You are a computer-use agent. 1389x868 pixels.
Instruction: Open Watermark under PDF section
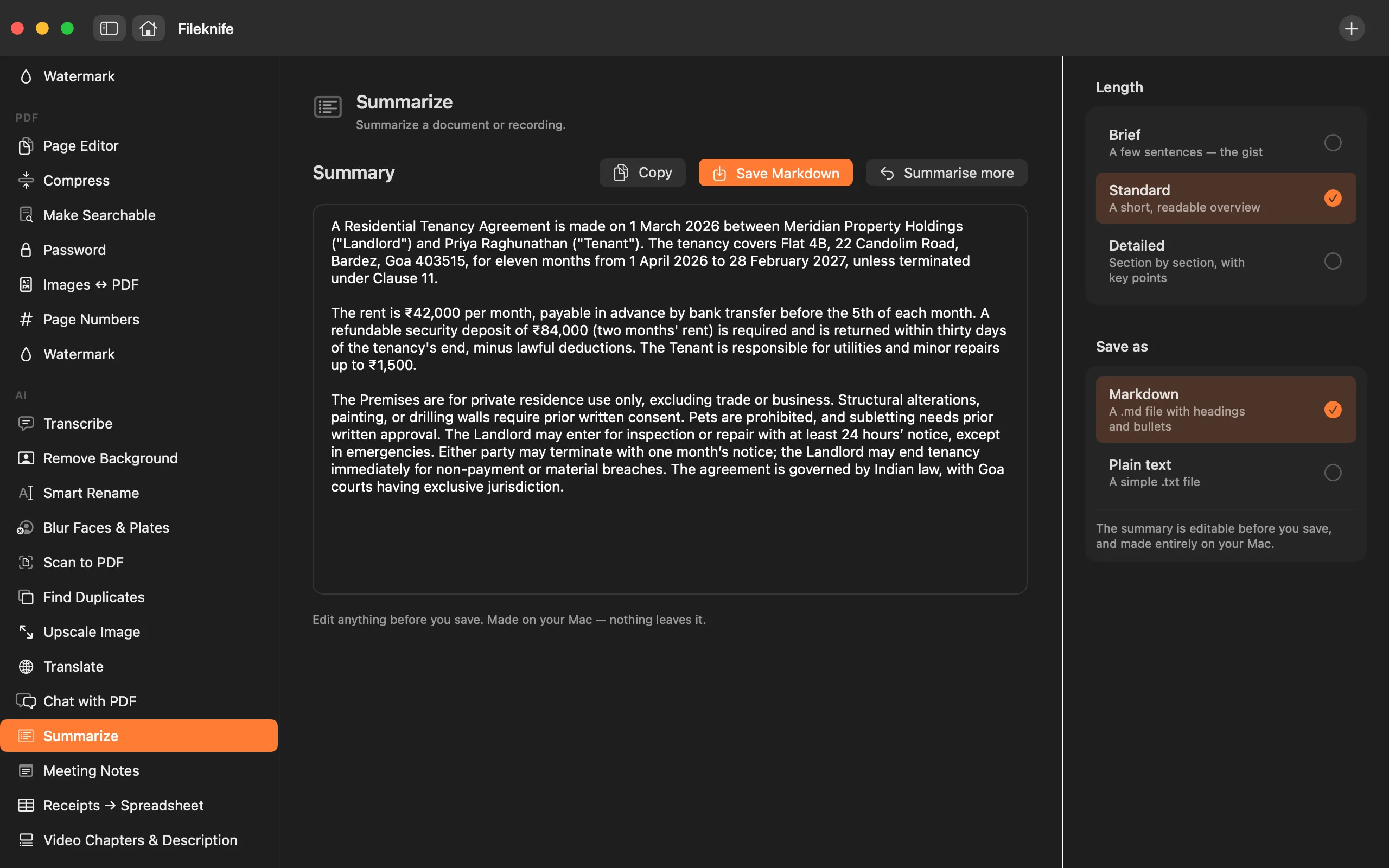139,354
